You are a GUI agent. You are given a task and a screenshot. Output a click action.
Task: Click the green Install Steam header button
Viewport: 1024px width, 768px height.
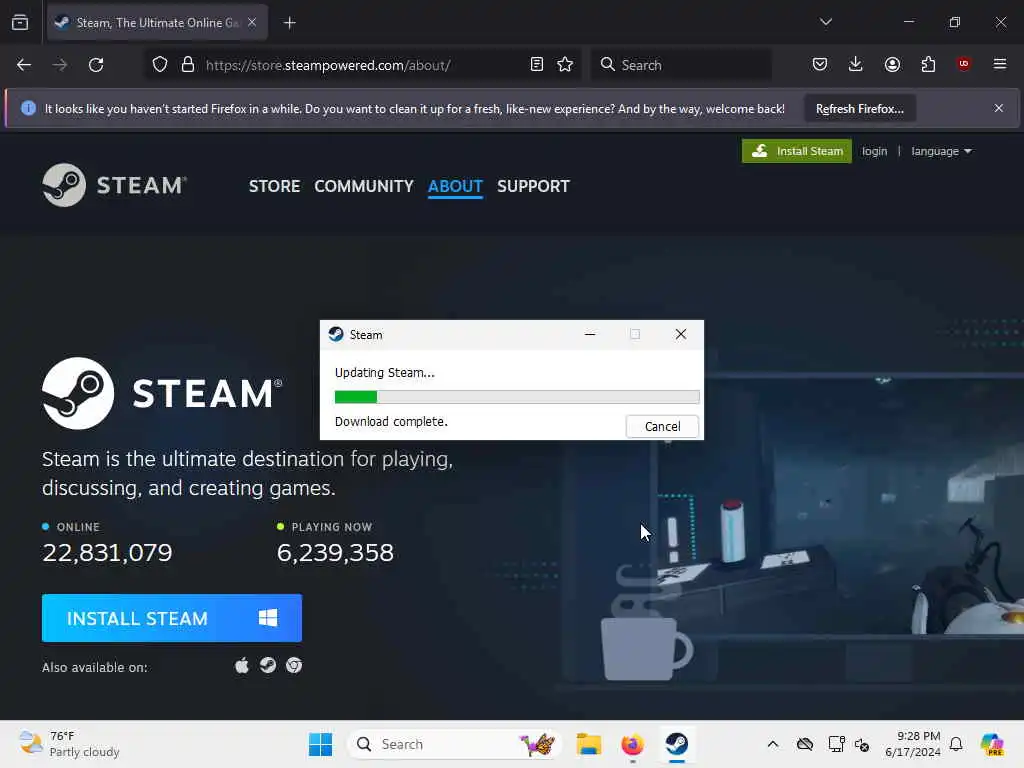click(x=797, y=151)
